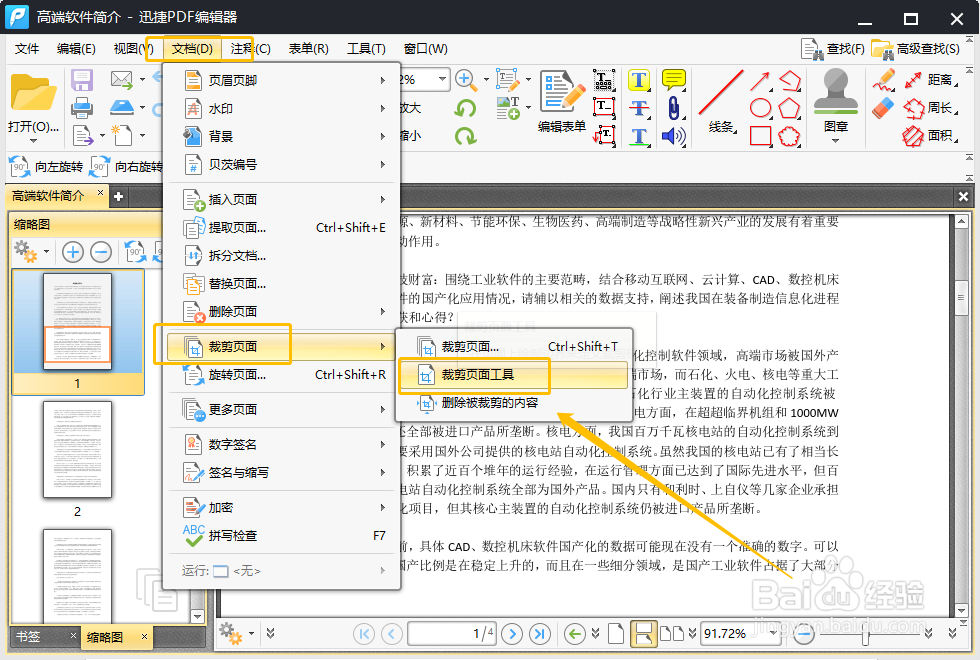Zoom in thumbnails with plus icon

coord(73,252)
